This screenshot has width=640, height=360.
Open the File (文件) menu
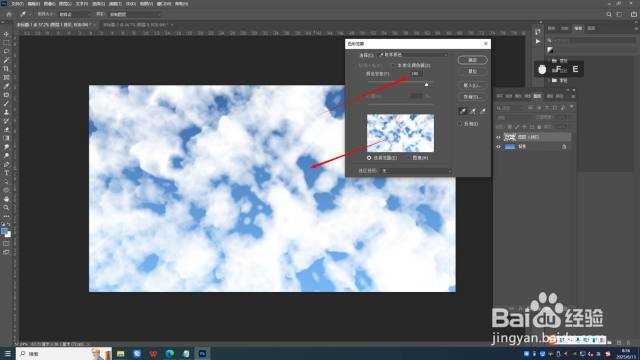click(x=18, y=4)
